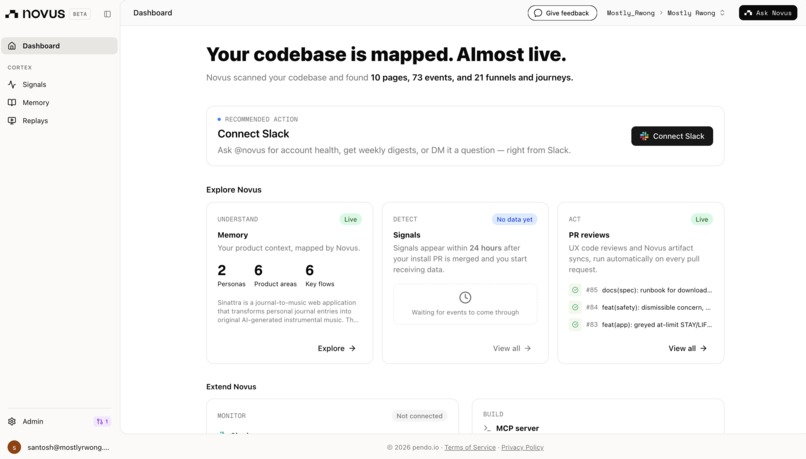Click the Novus logo in the sidebar

[35, 14]
